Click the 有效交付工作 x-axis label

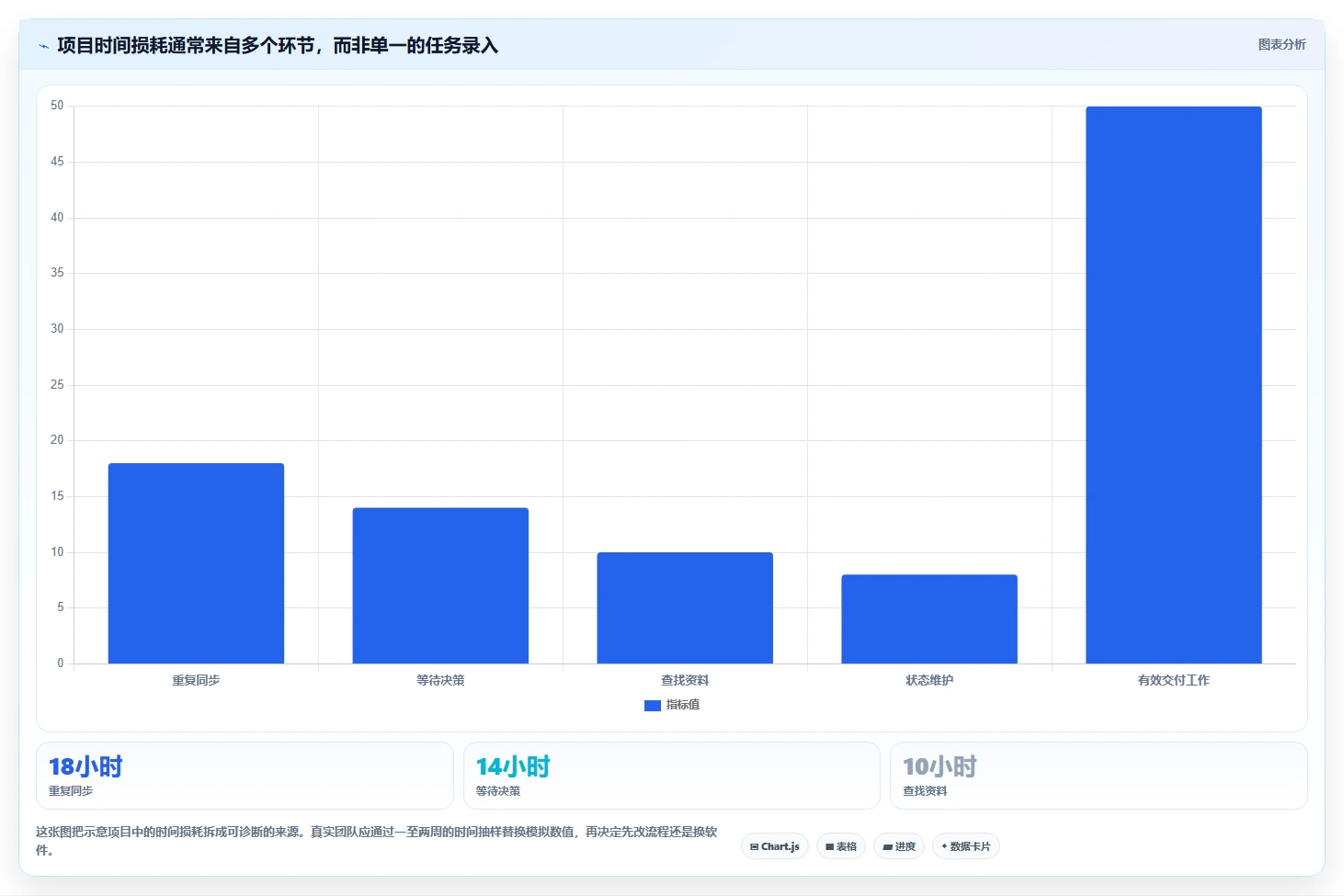(x=1174, y=680)
